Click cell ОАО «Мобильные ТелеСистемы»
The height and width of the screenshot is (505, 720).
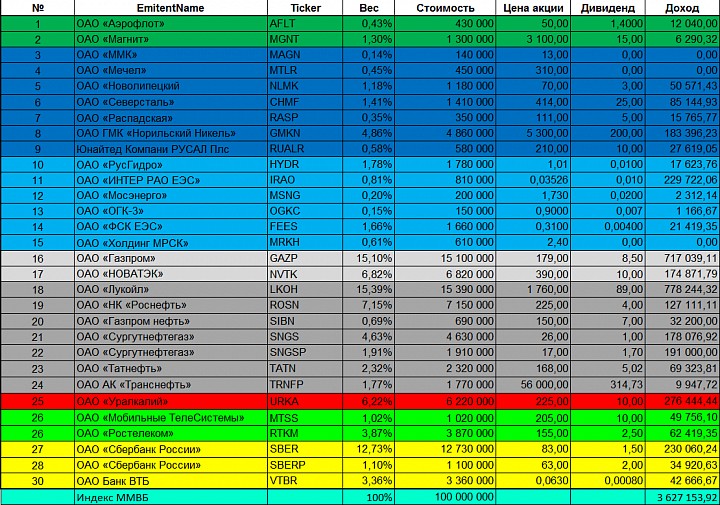(170, 418)
